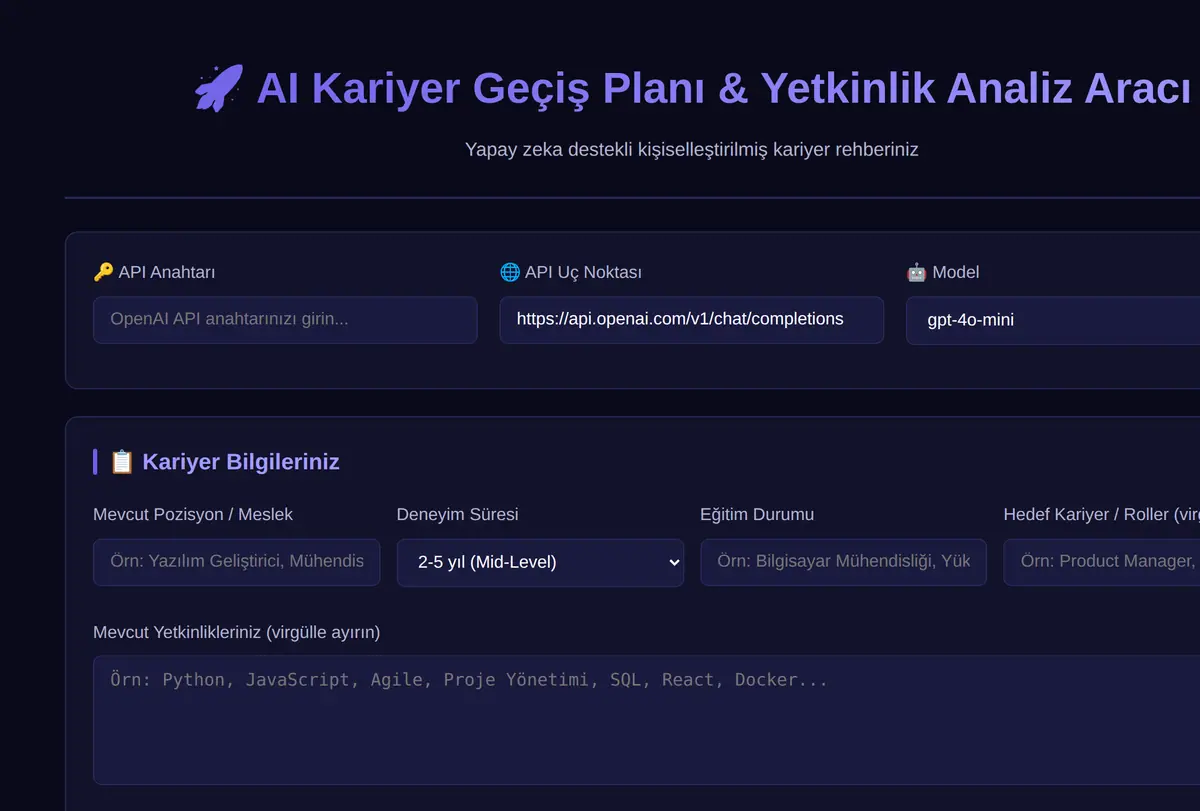Click the clipboard icon beside Kariyer Bilgileriniz
Viewport: 1200px width, 811px height.
122,462
